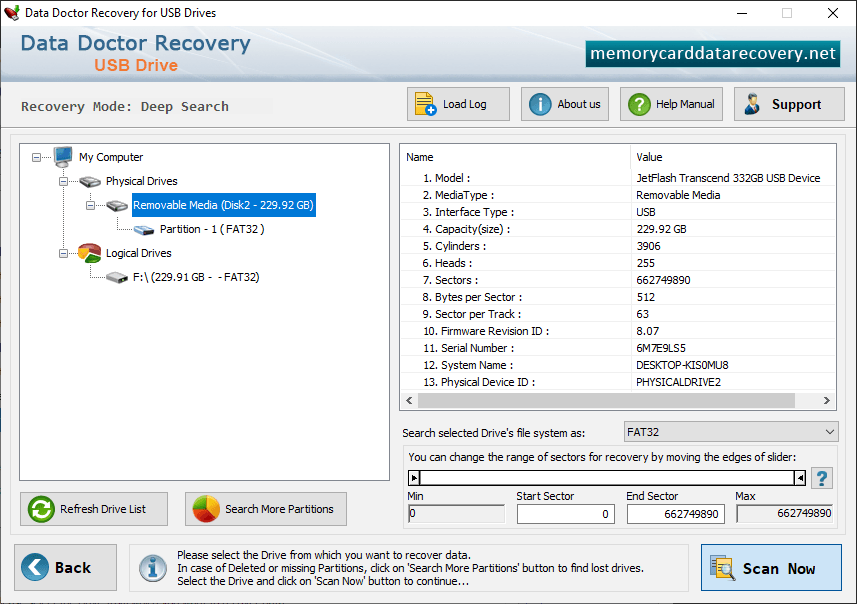Click the Scan Now button
This screenshot has height=604, width=857.
click(x=771, y=567)
